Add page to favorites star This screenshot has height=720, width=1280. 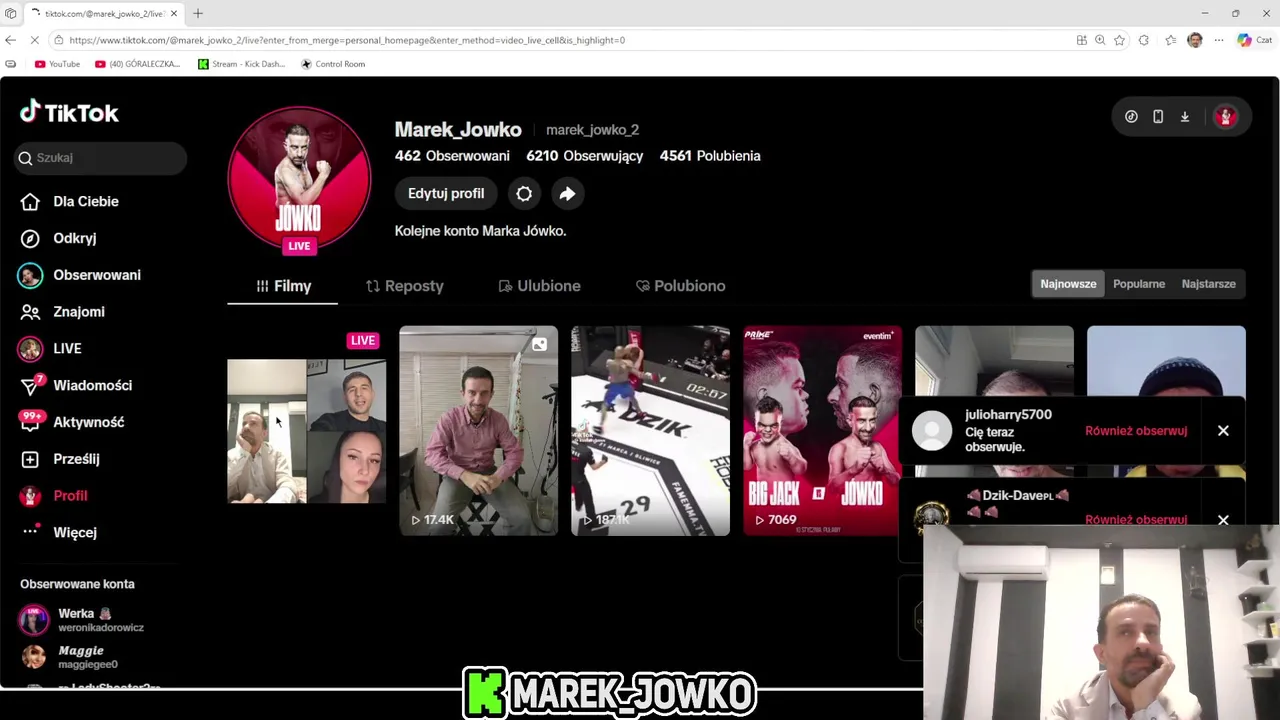click(1119, 40)
